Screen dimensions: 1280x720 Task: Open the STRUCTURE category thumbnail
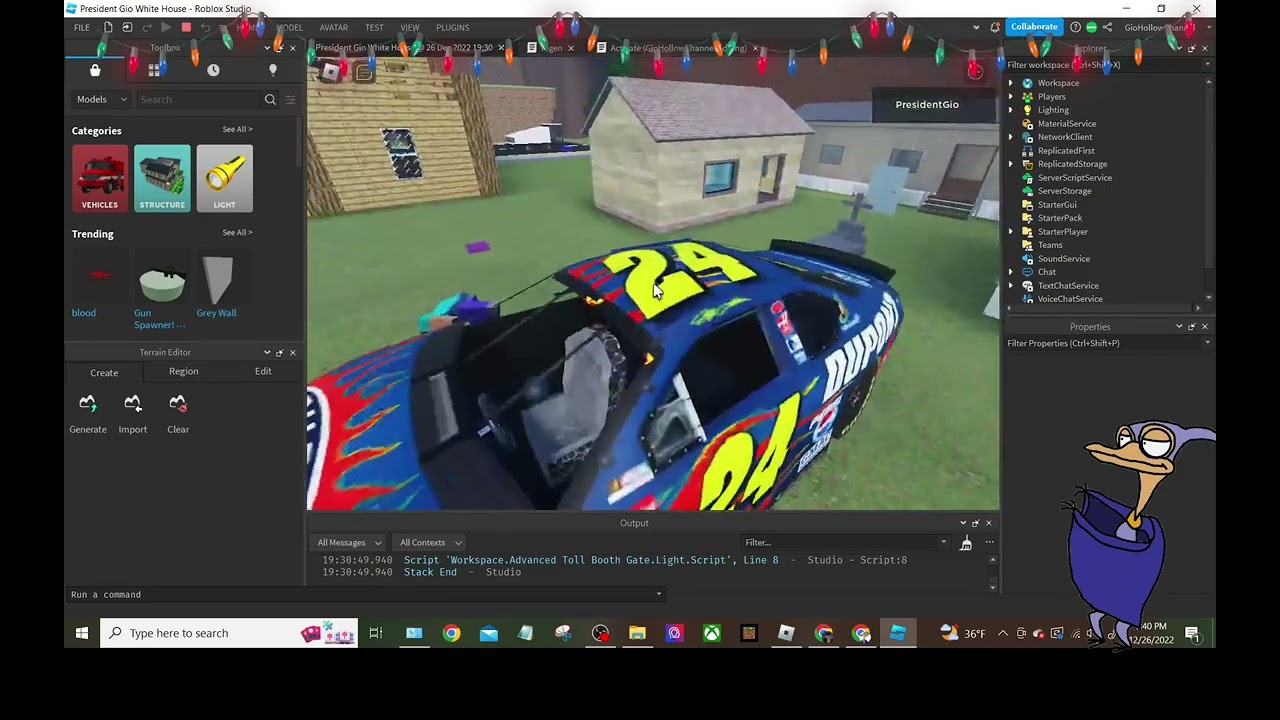[x=162, y=178]
